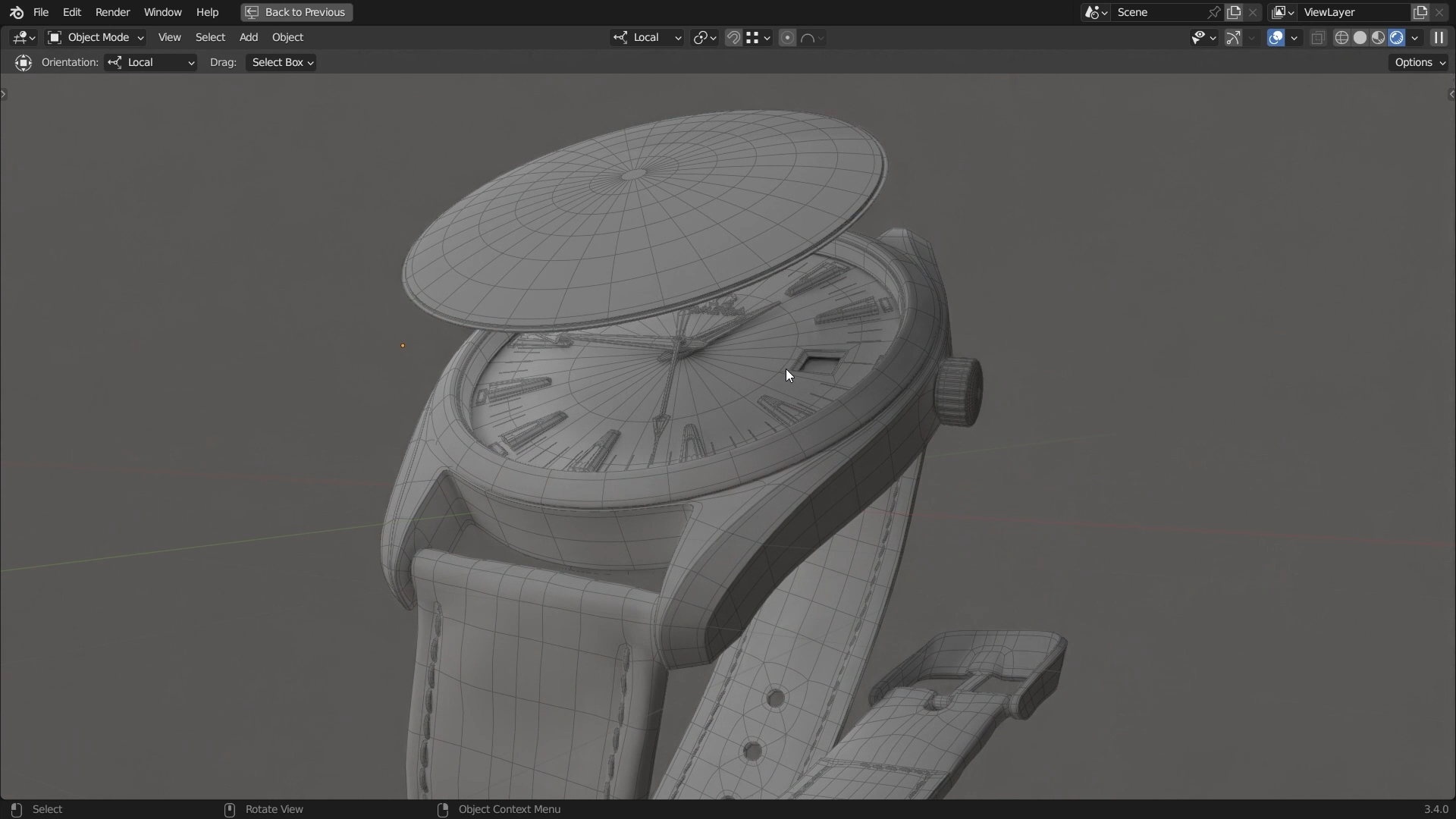Image resolution: width=1456 pixels, height=819 pixels.
Task: Toggle the snapping magnet
Action: [733, 38]
